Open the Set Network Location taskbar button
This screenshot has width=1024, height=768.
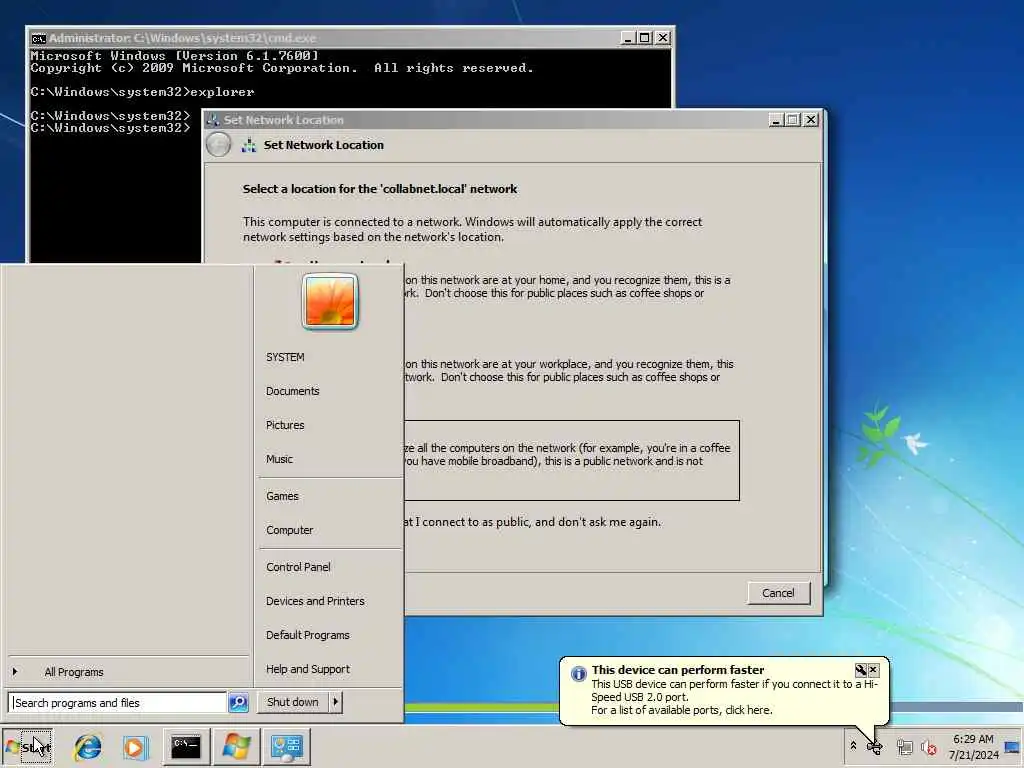[x=287, y=746]
